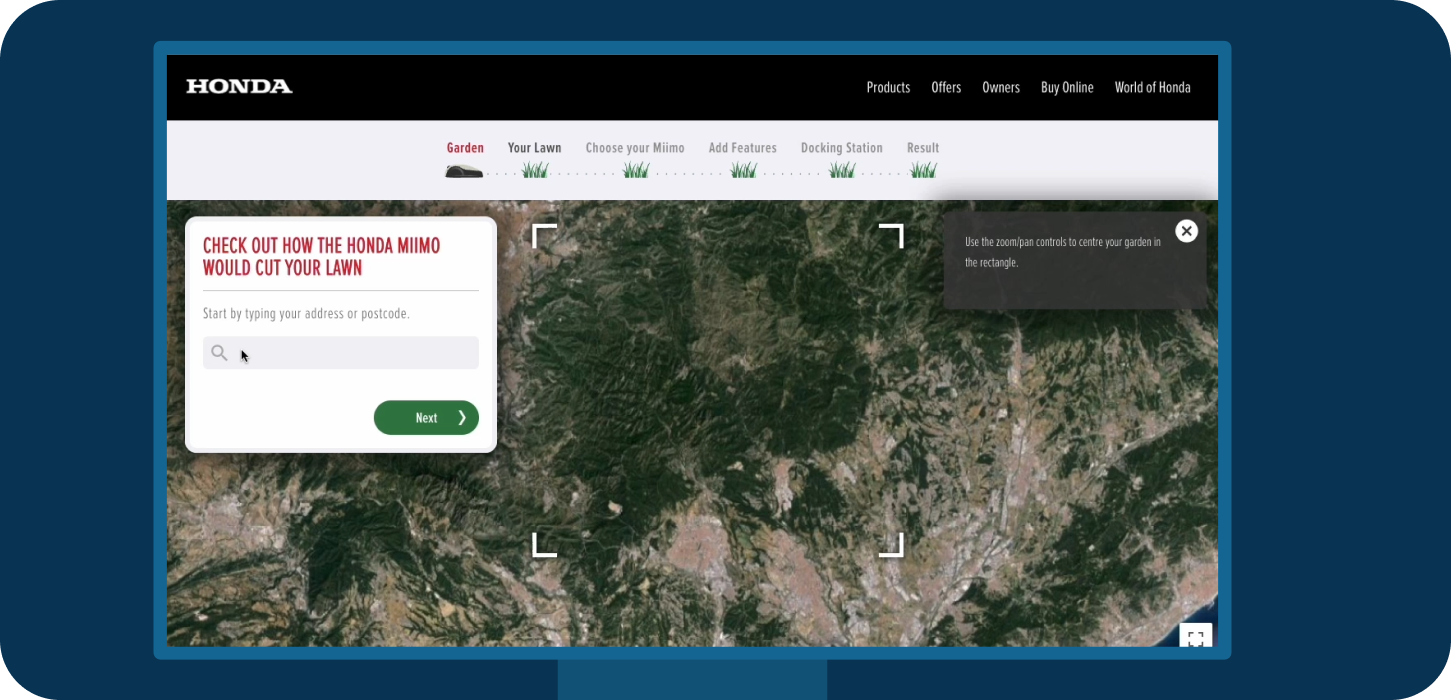This screenshot has height=700, width=1451.
Task: Click the green Next button
Action: [x=426, y=418]
